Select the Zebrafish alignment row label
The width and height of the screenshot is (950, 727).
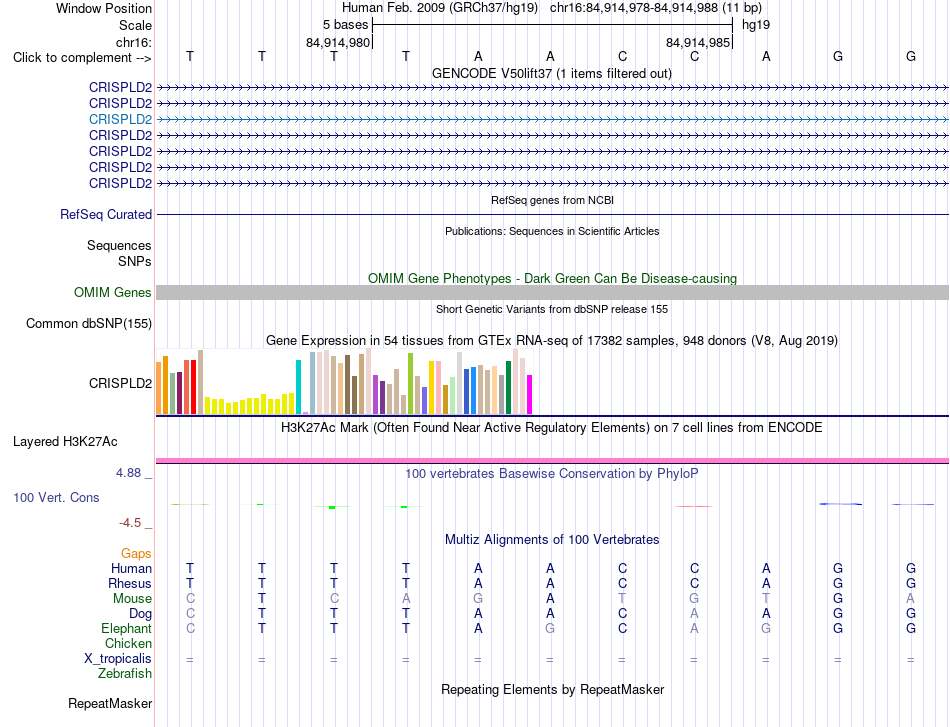click(x=125, y=674)
